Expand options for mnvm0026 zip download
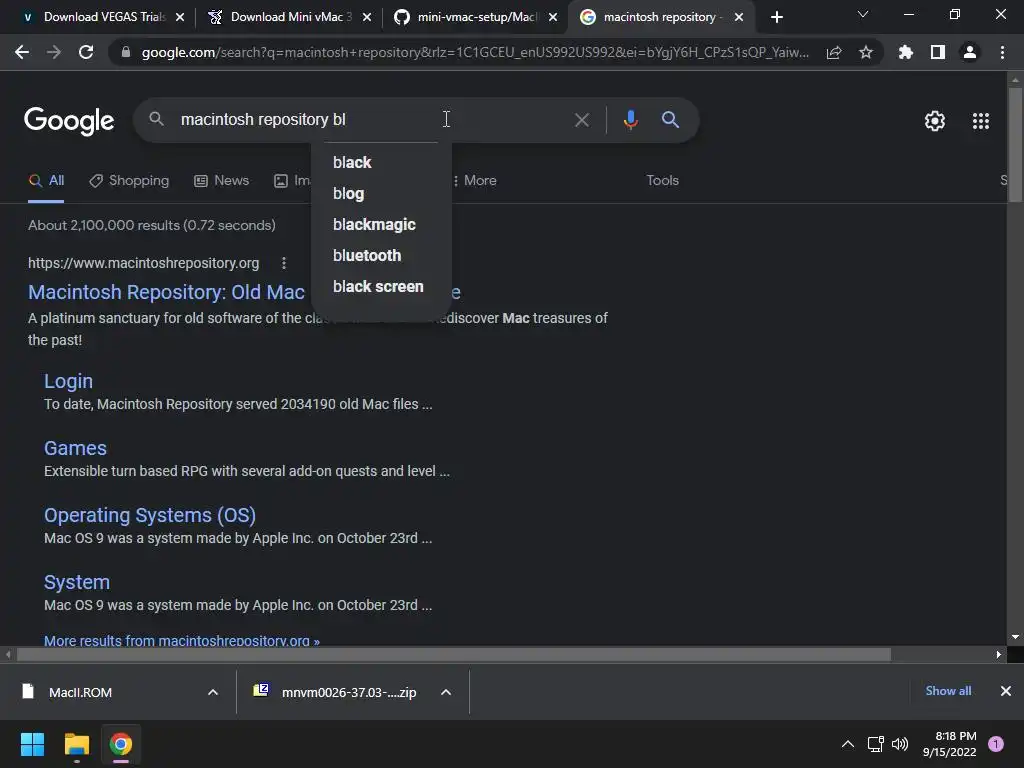The image size is (1024, 768). coord(446,692)
